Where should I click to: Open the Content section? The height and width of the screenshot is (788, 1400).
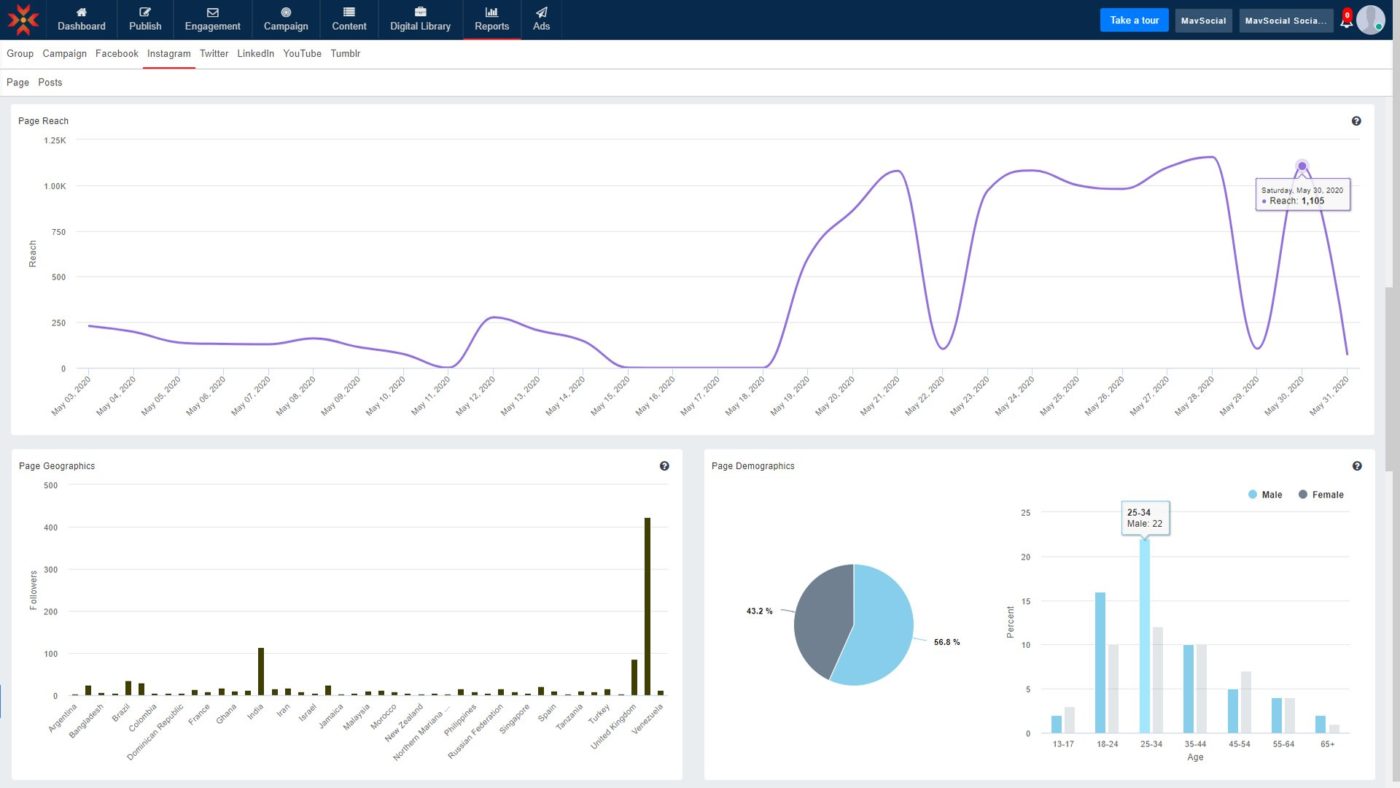348,20
